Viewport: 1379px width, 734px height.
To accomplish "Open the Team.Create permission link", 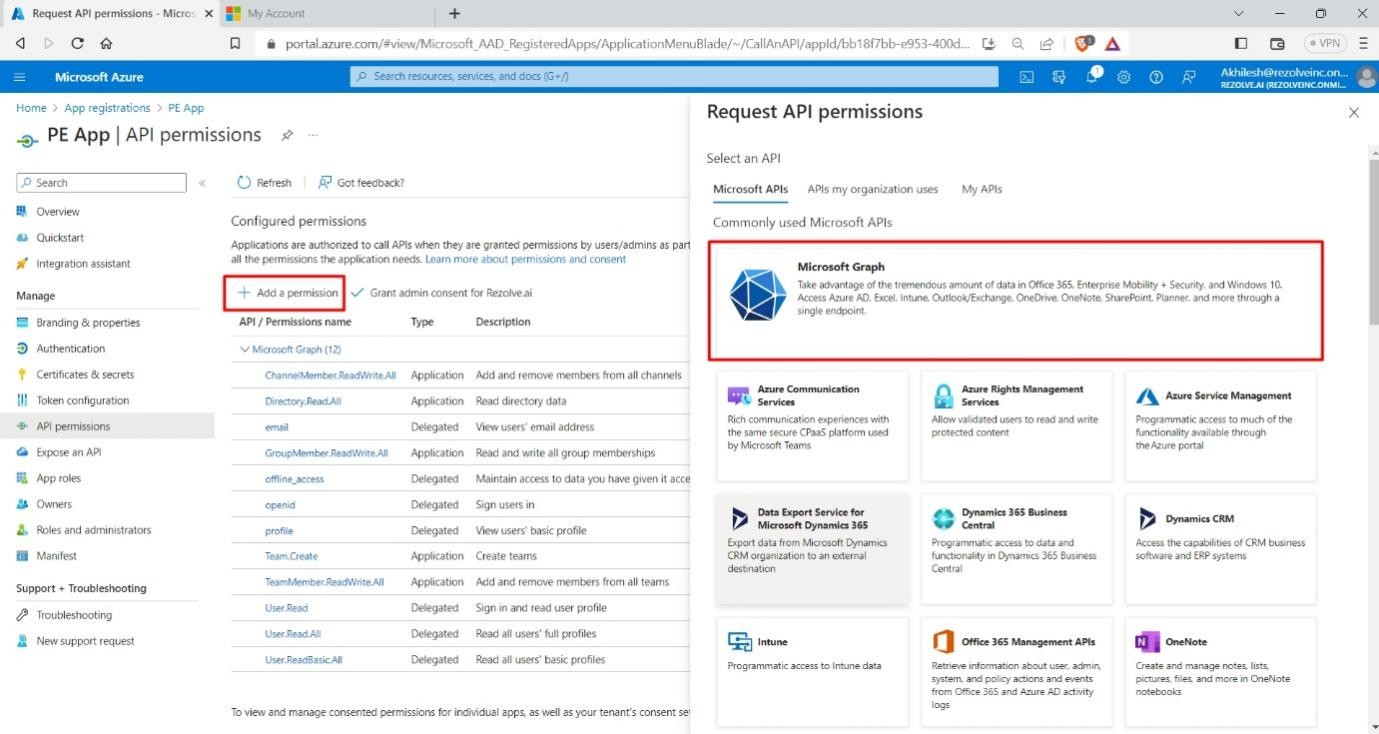I will pyautogui.click(x=291, y=556).
